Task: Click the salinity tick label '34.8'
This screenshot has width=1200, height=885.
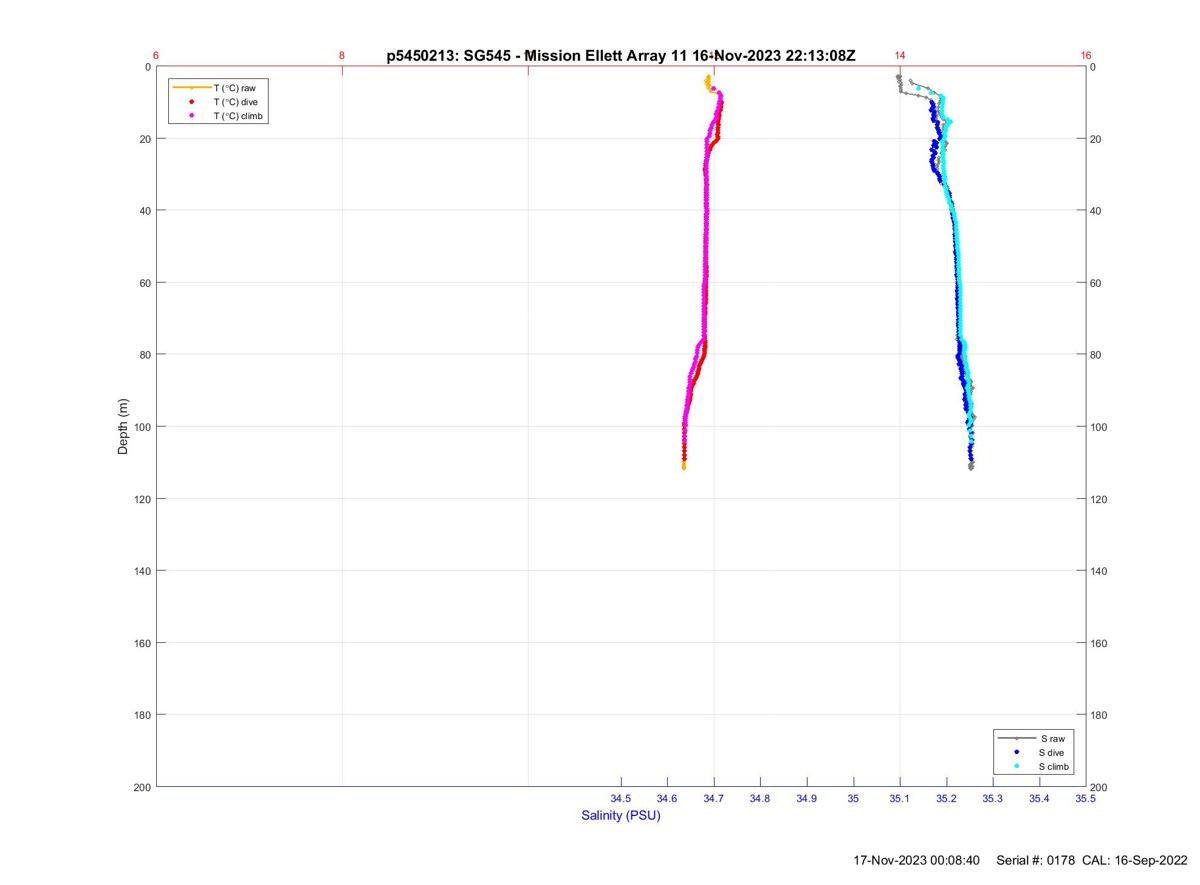Action: coord(760,798)
